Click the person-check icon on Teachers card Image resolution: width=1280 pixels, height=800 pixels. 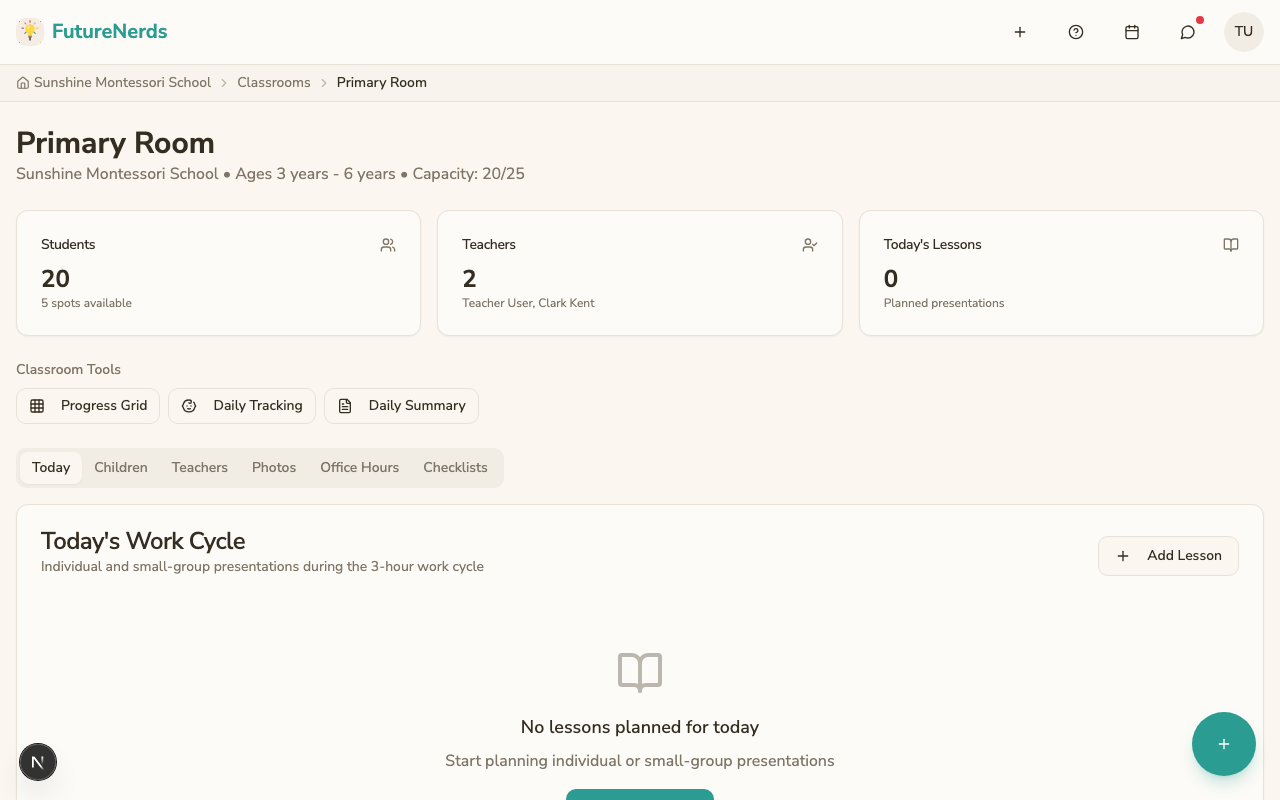[809, 244]
